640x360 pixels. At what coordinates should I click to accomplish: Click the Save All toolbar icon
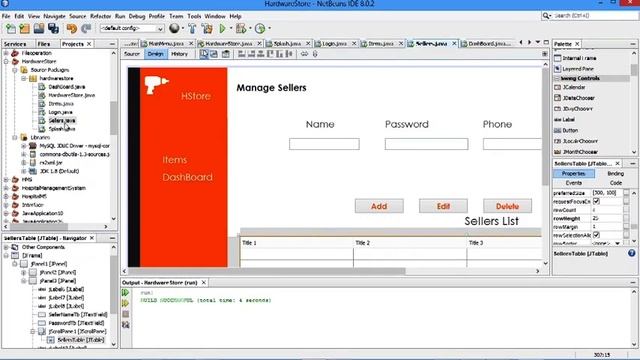pos(53,29)
